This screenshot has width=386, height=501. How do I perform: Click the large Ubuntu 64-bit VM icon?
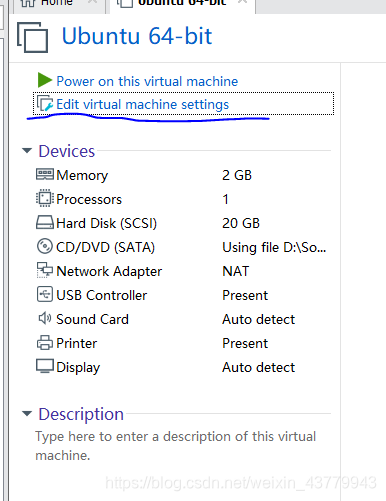point(32,37)
